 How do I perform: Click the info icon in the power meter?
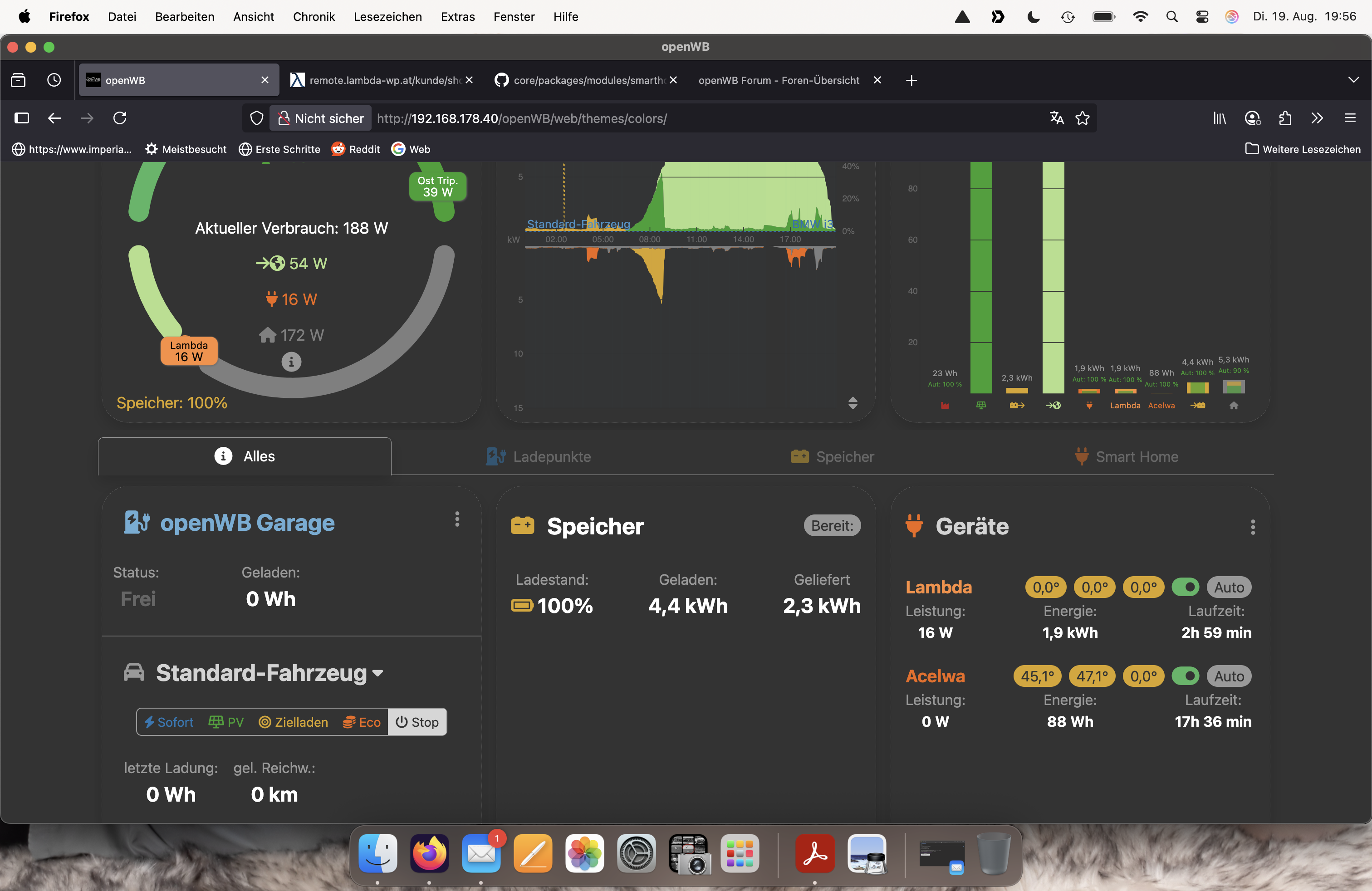coord(291,362)
